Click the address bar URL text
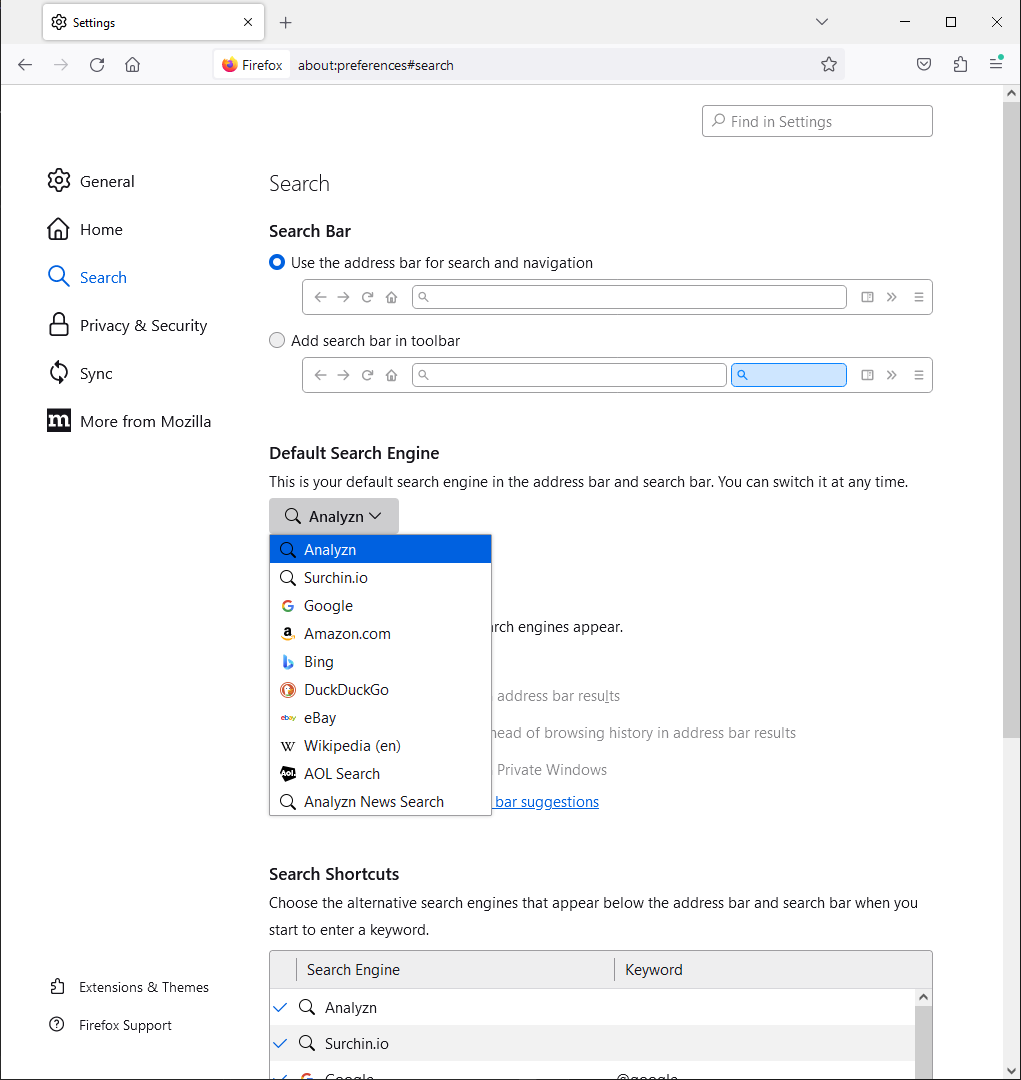This screenshot has width=1021, height=1080. pyautogui.click(x=375, y=65)
